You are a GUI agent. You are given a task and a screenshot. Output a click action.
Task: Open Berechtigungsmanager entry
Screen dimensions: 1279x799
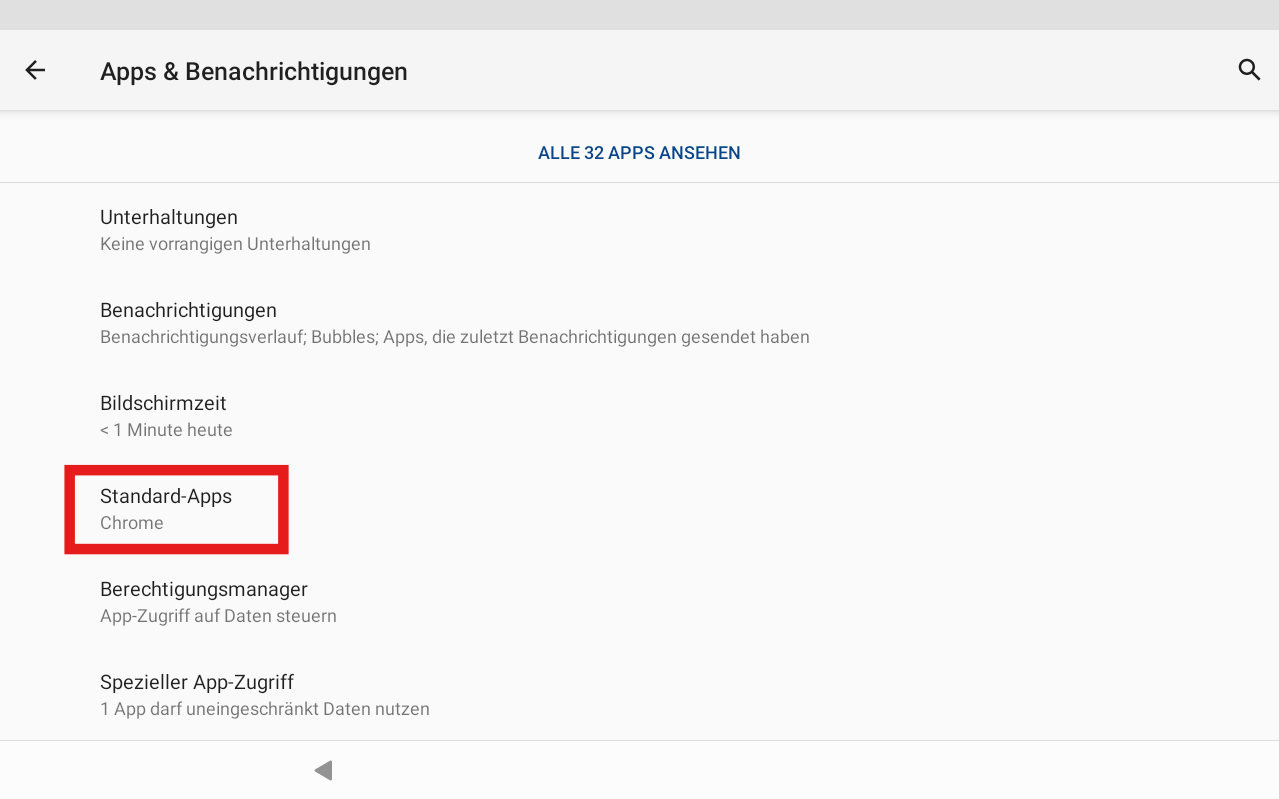[x=639, y=602]
